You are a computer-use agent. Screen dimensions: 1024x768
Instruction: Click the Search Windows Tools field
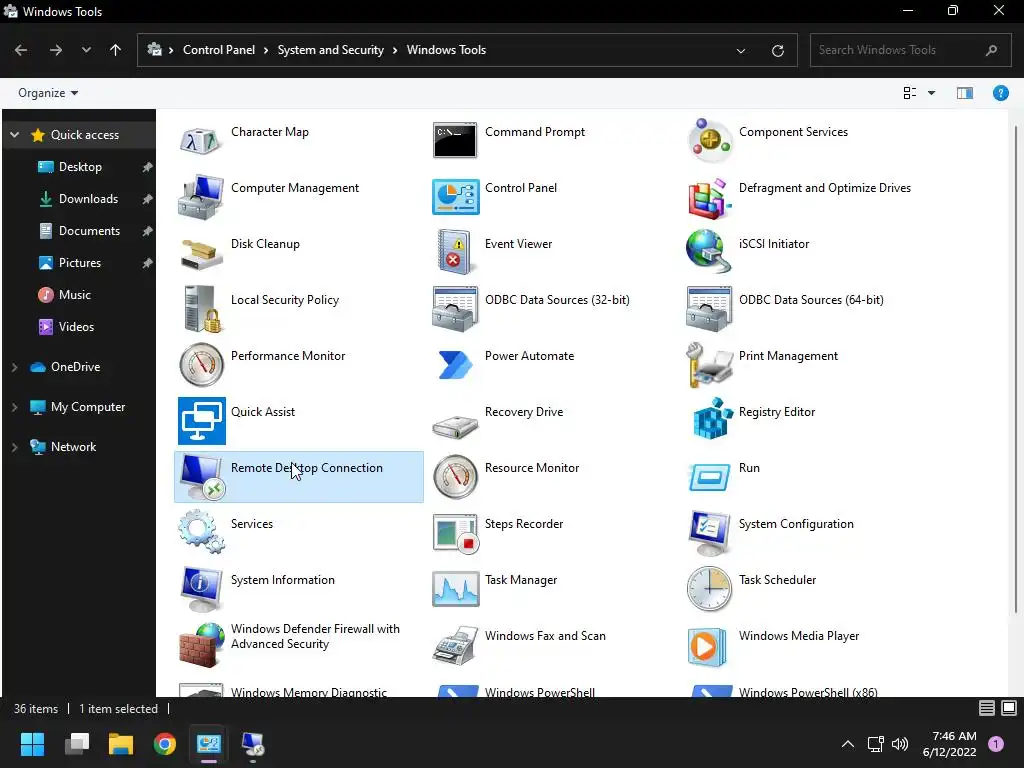click(x=910, y=50)
